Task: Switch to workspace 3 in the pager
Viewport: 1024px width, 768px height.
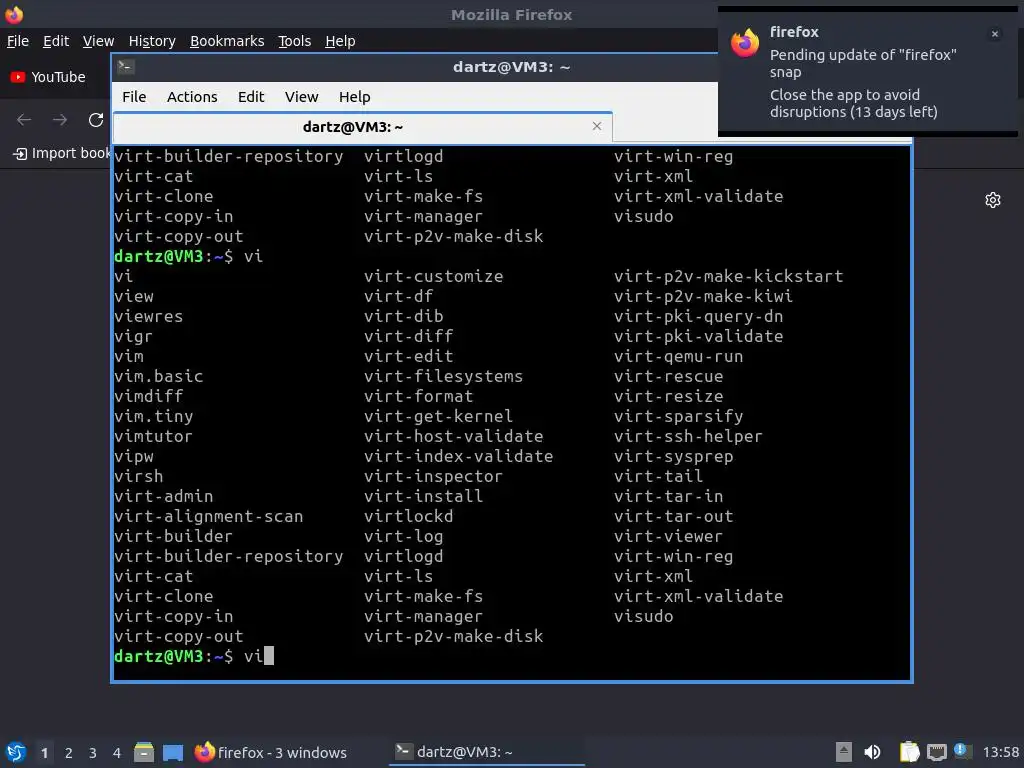Action: [x=93, y=753]
